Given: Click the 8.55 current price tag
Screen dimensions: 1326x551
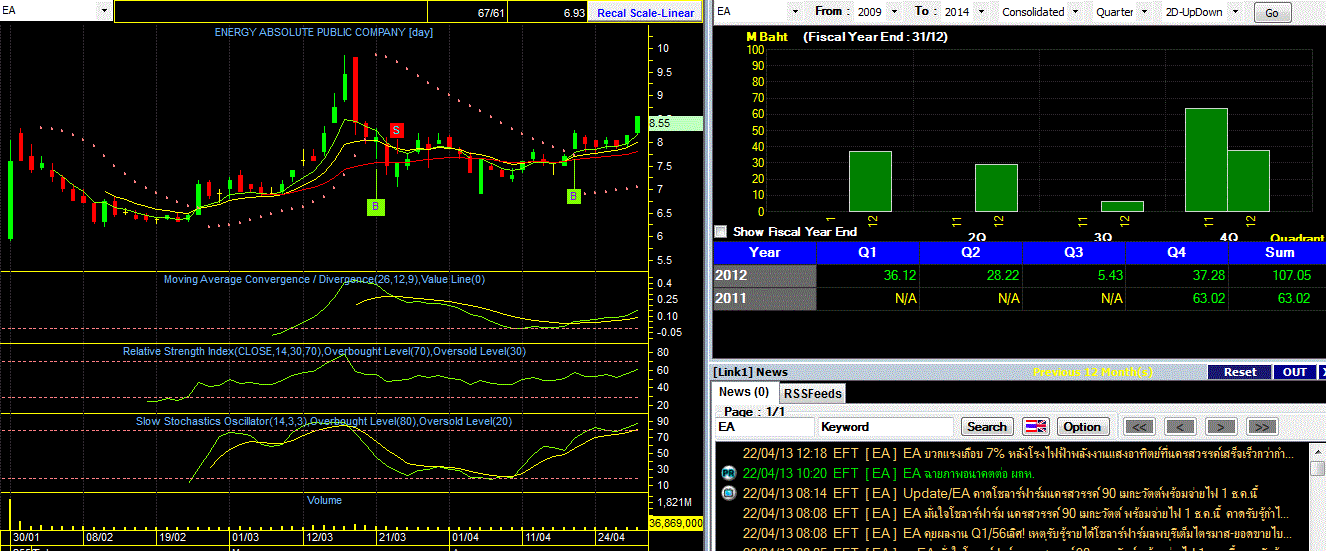Looking at the screenshot, I should pos(675,123).
